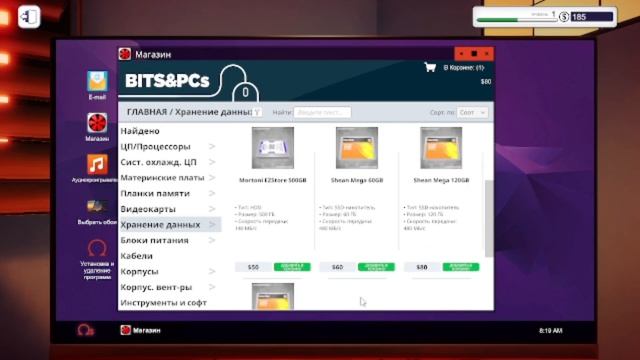The width and height of the screenshot is (640, 360).
Task: Expand the Планки памяти arrow
Action: click(x=212, y=193)
